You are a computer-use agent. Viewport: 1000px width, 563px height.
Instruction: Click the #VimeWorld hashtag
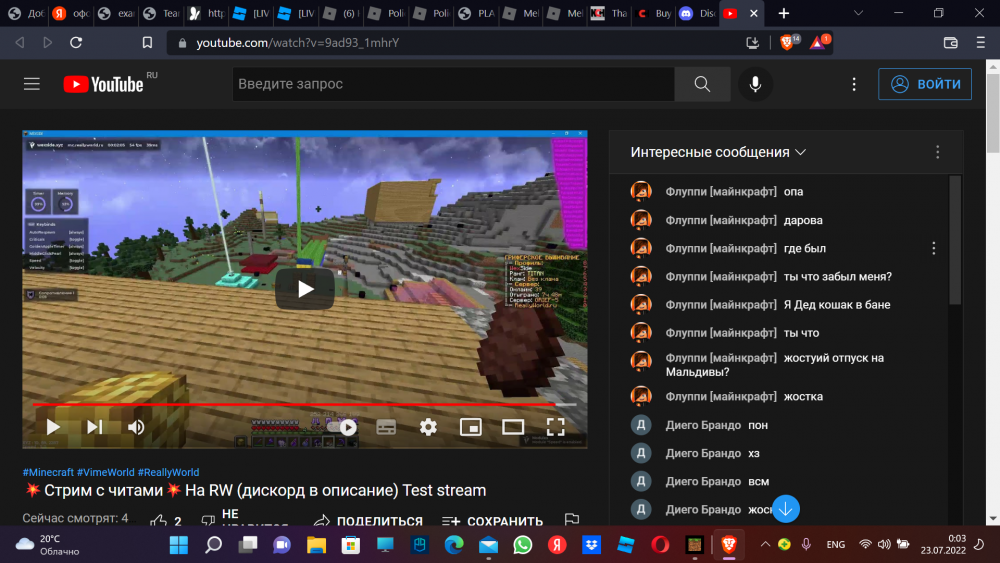pos(106,472)
